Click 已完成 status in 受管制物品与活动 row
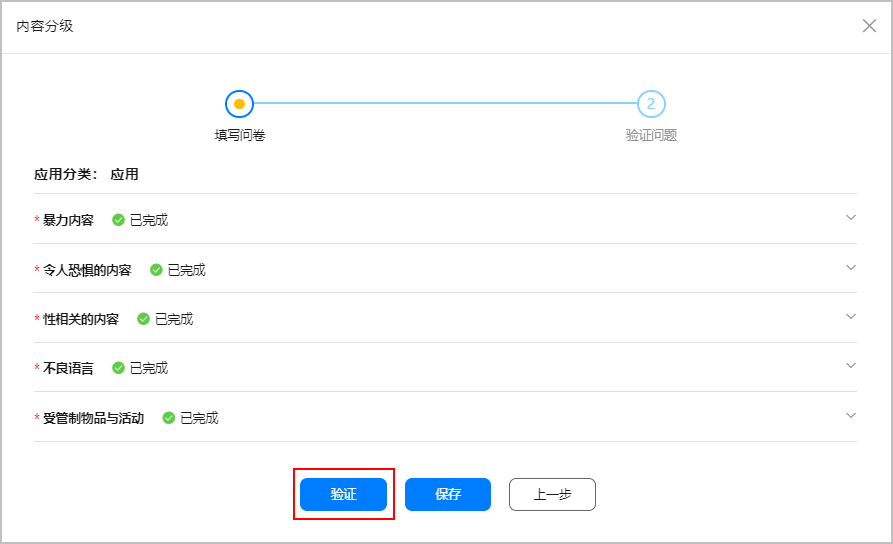This screenshot has width=893, height=544. click(199, 418)
